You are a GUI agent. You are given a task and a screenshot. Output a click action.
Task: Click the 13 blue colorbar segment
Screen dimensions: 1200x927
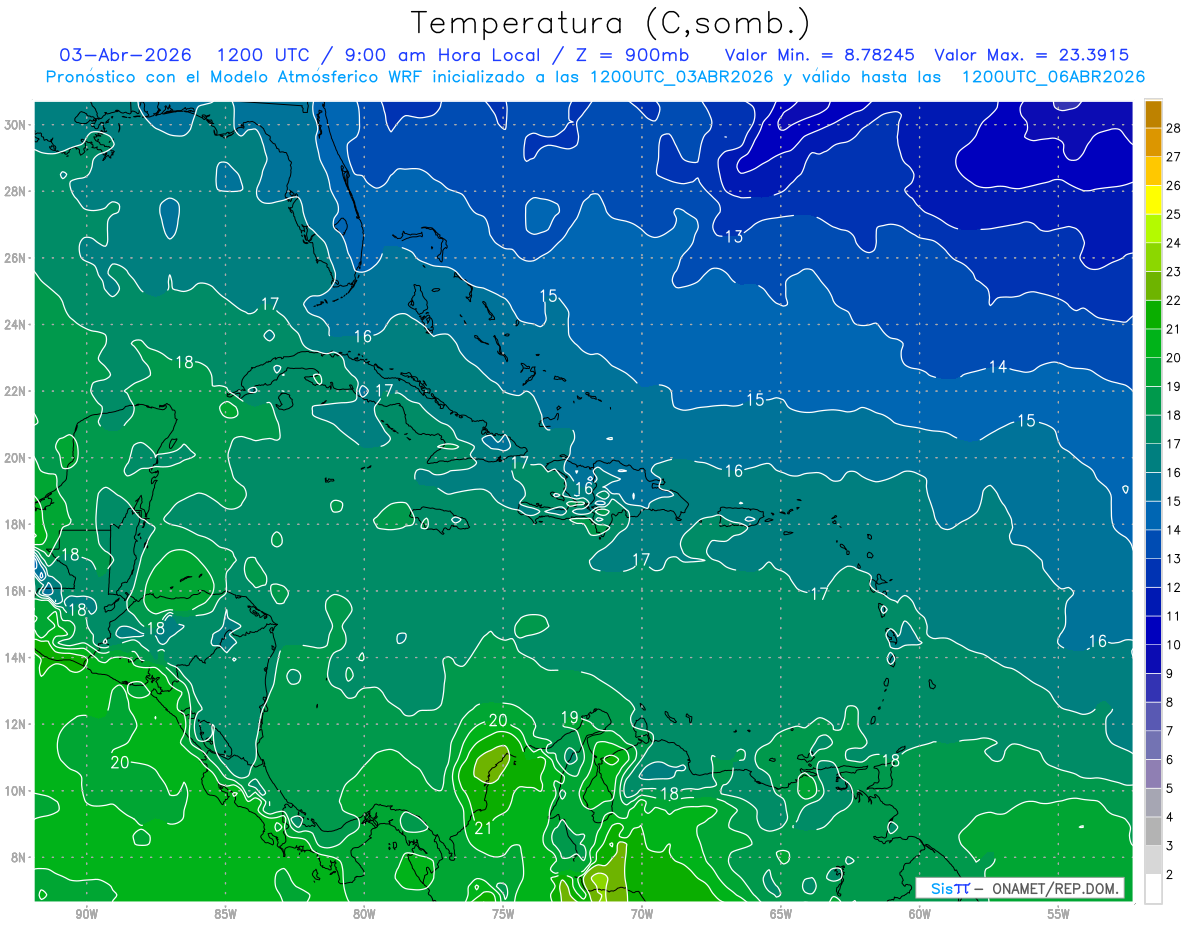point(1153,544)
